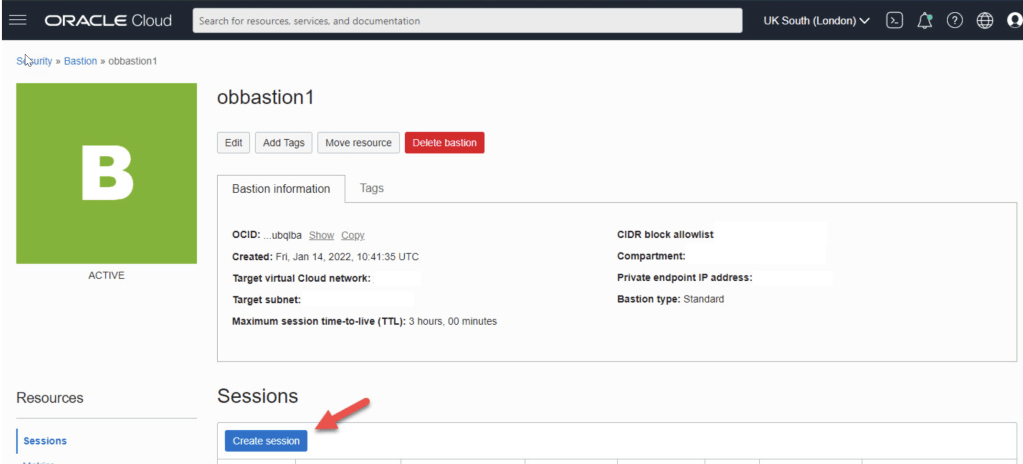Open the hamburger navigation menu
Viewport: 1023px width, 464px height.
tap(17, 20)
